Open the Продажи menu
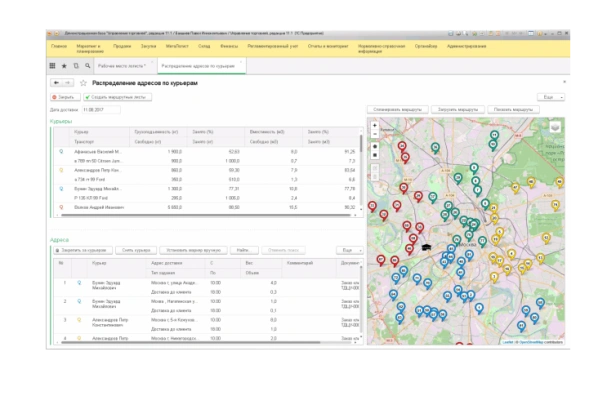This screenshot has width=616, height=405. (123, 44)
